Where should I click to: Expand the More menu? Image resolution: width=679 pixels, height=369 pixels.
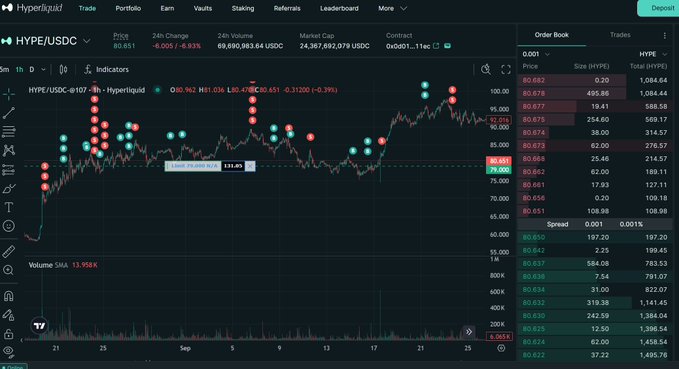pyautogui.click(x=392, y=8)
